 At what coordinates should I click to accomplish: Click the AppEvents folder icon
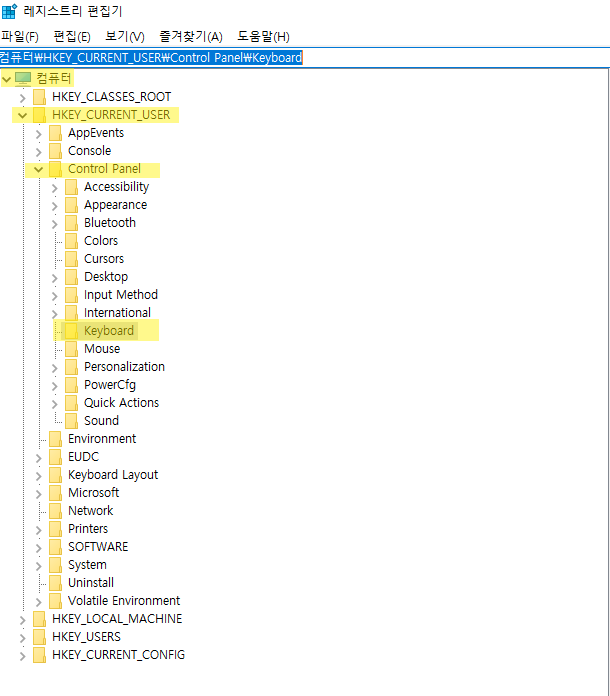point(55,133)
